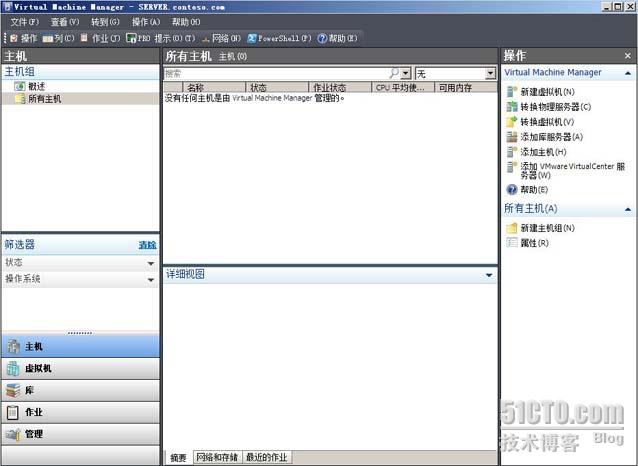Open the 作业 toolbar item

tap(100, 38)
